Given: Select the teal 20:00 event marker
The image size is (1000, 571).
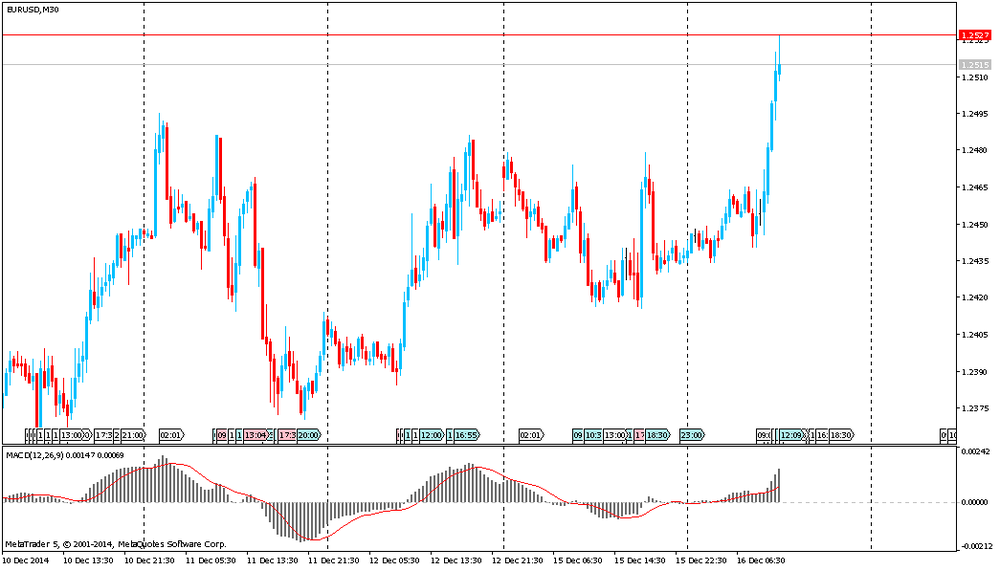Looking at the screenshot, I should coord(308,435).
